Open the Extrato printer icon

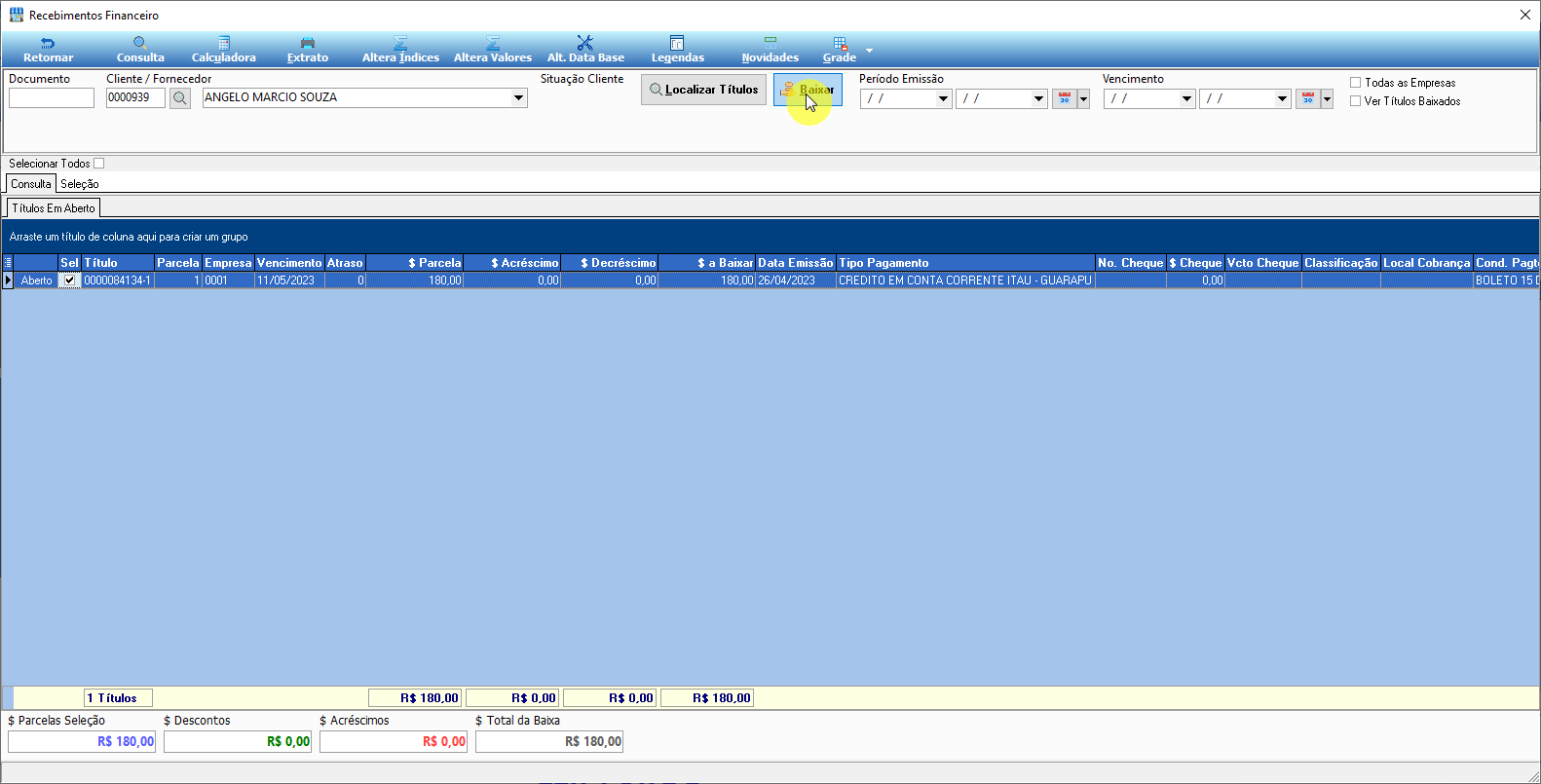click(308, 43)
